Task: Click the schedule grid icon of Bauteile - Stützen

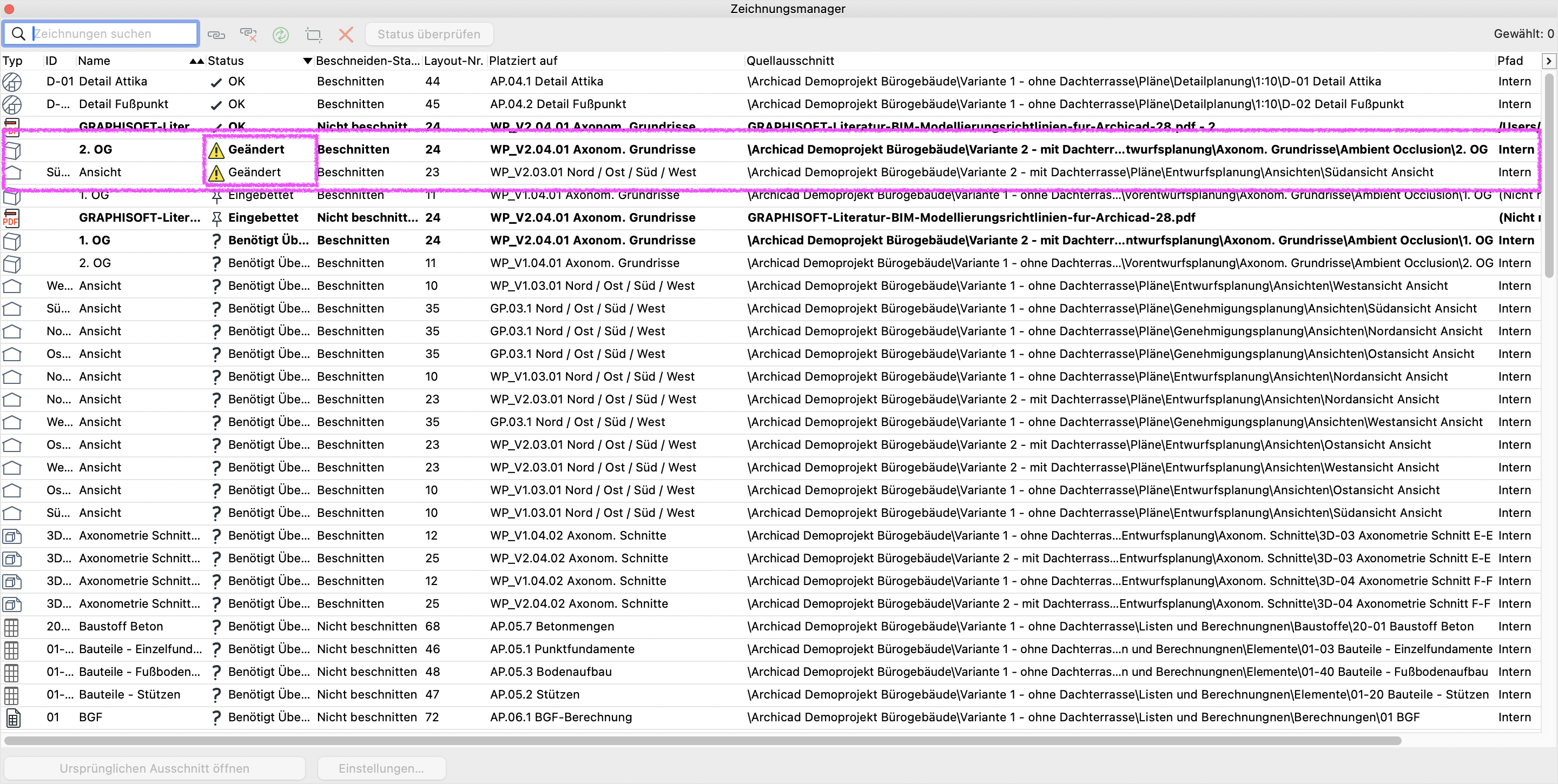Action: pyautogui.click(x=11, y=695)
